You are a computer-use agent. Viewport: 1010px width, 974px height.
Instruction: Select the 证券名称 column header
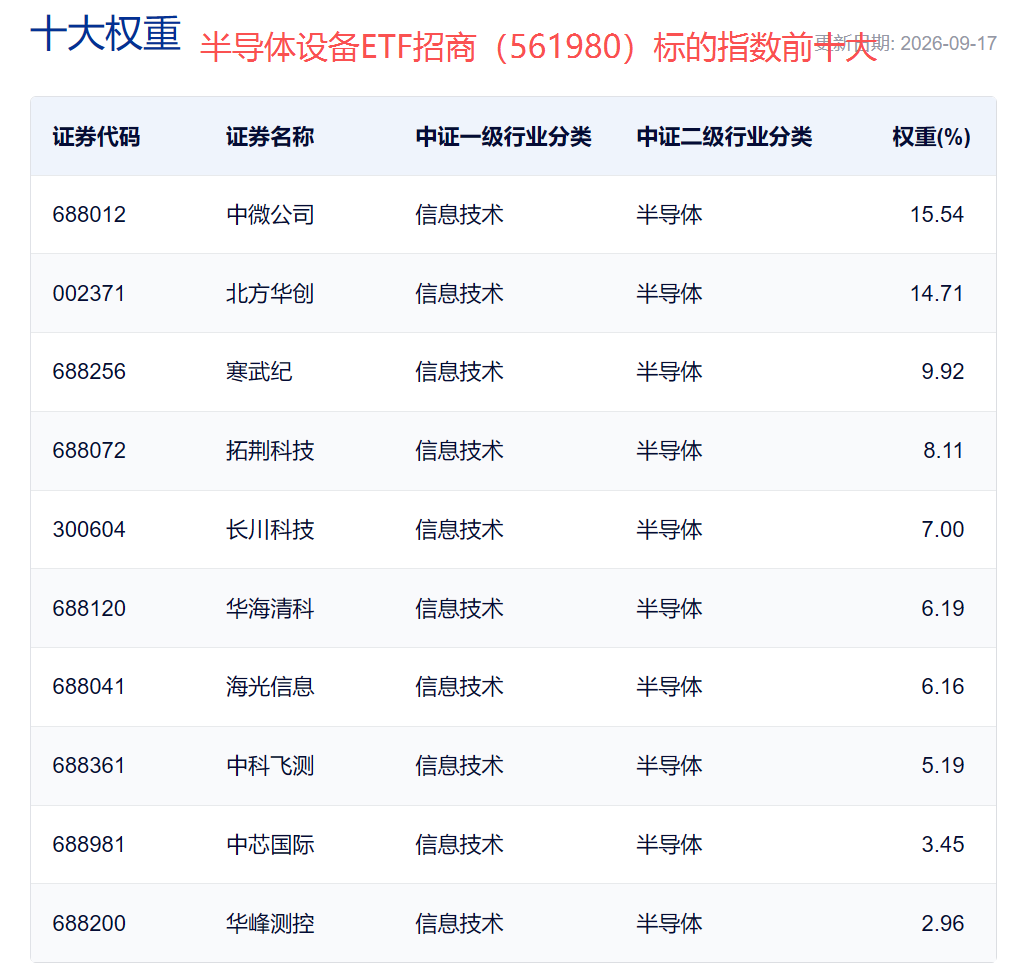tap(270, 137)
